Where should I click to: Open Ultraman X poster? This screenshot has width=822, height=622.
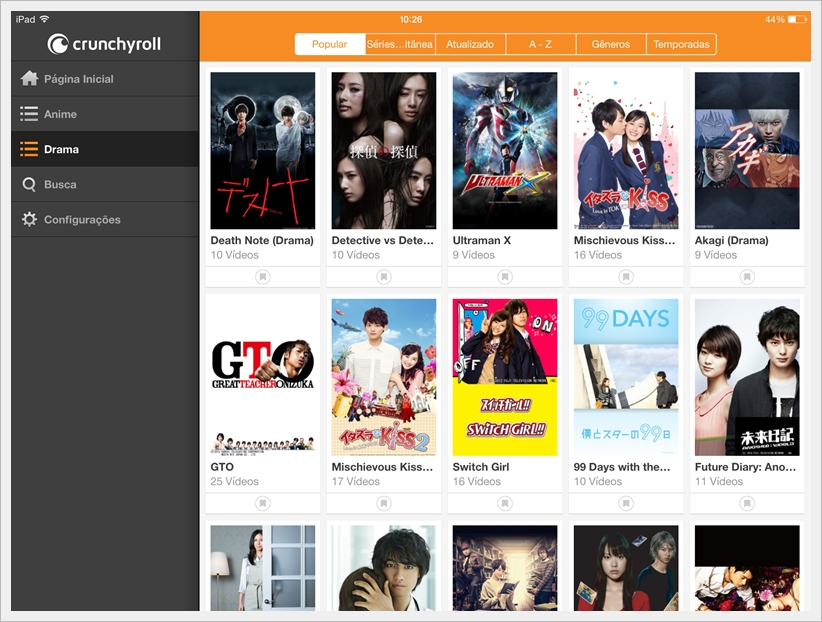tap(505, 151)
